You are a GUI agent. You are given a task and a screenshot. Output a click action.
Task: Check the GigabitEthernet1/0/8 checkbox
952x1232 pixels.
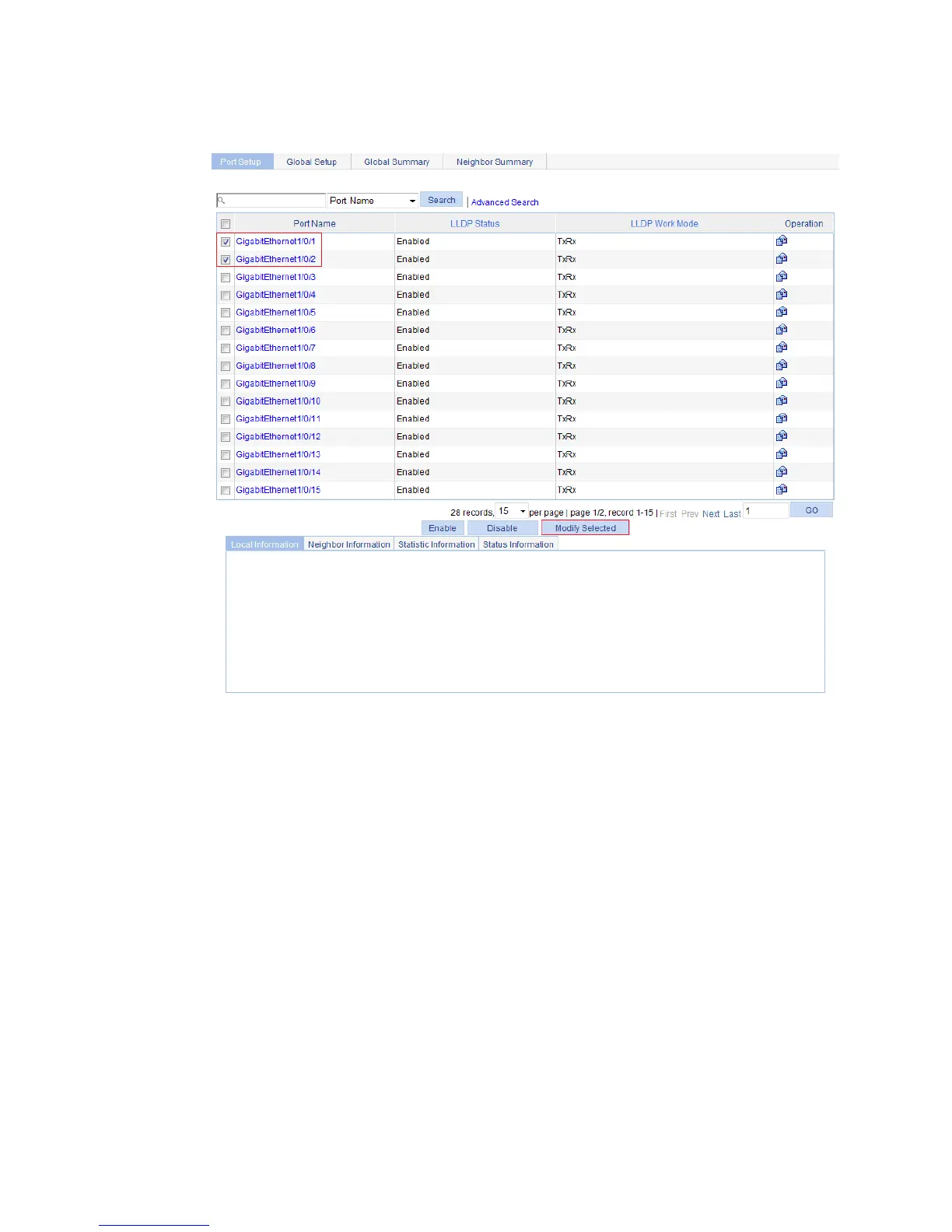click(x=226, y=366)
